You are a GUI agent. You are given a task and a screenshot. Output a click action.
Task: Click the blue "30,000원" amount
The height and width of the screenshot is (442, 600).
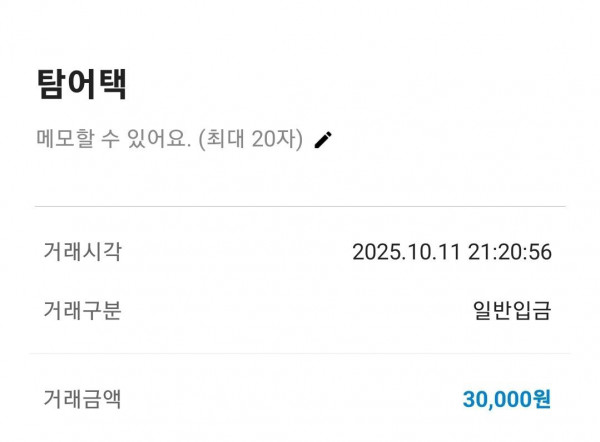point(506,400)
